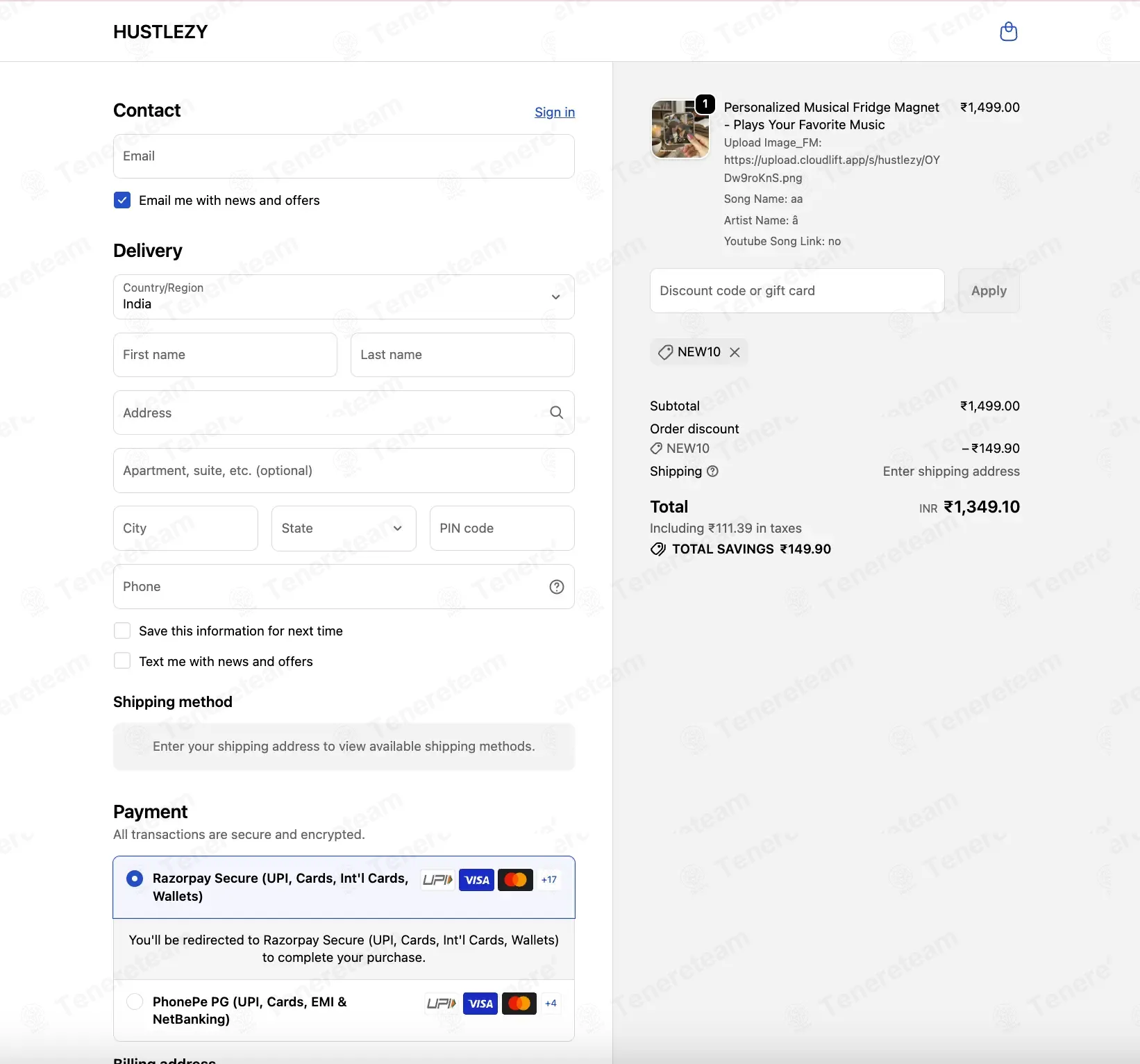Click the Razorpay UPI logo

tap(437, 880)
